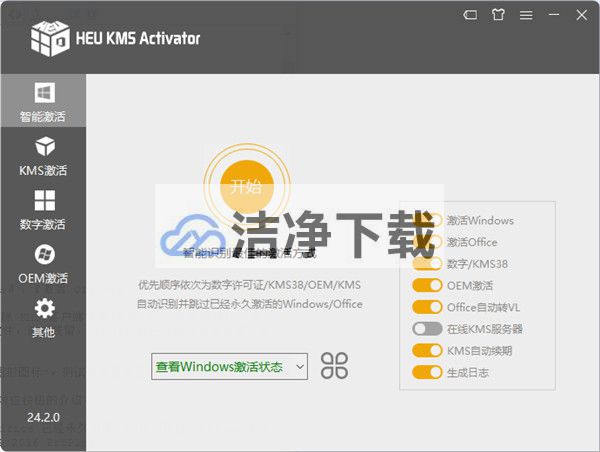Image resolution: width=600 pixels, height=452 pixels.
Task: Click the tag icon in title bar
Action: (470, 15)
